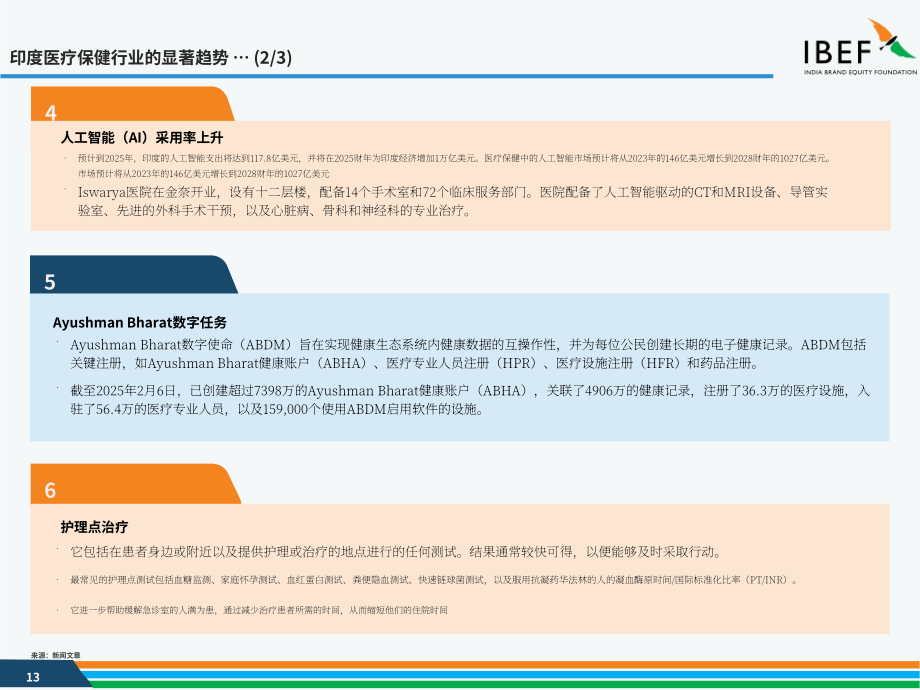
Task: Click the bullet starting 它包括在患者身边
Action: [x=397, y=552]
